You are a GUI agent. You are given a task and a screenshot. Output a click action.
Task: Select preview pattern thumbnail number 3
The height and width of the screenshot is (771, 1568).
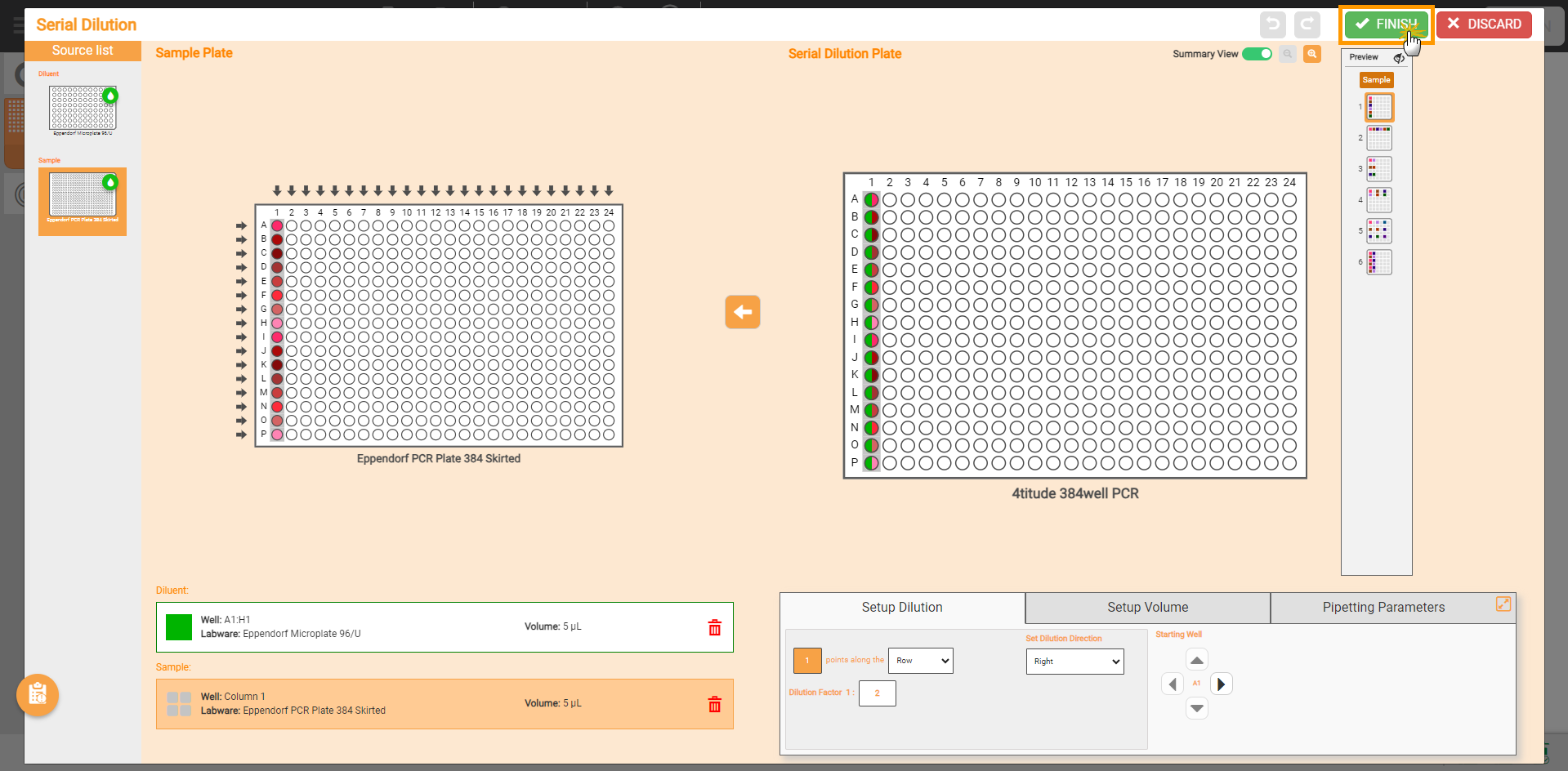(x=1378, y=169)
